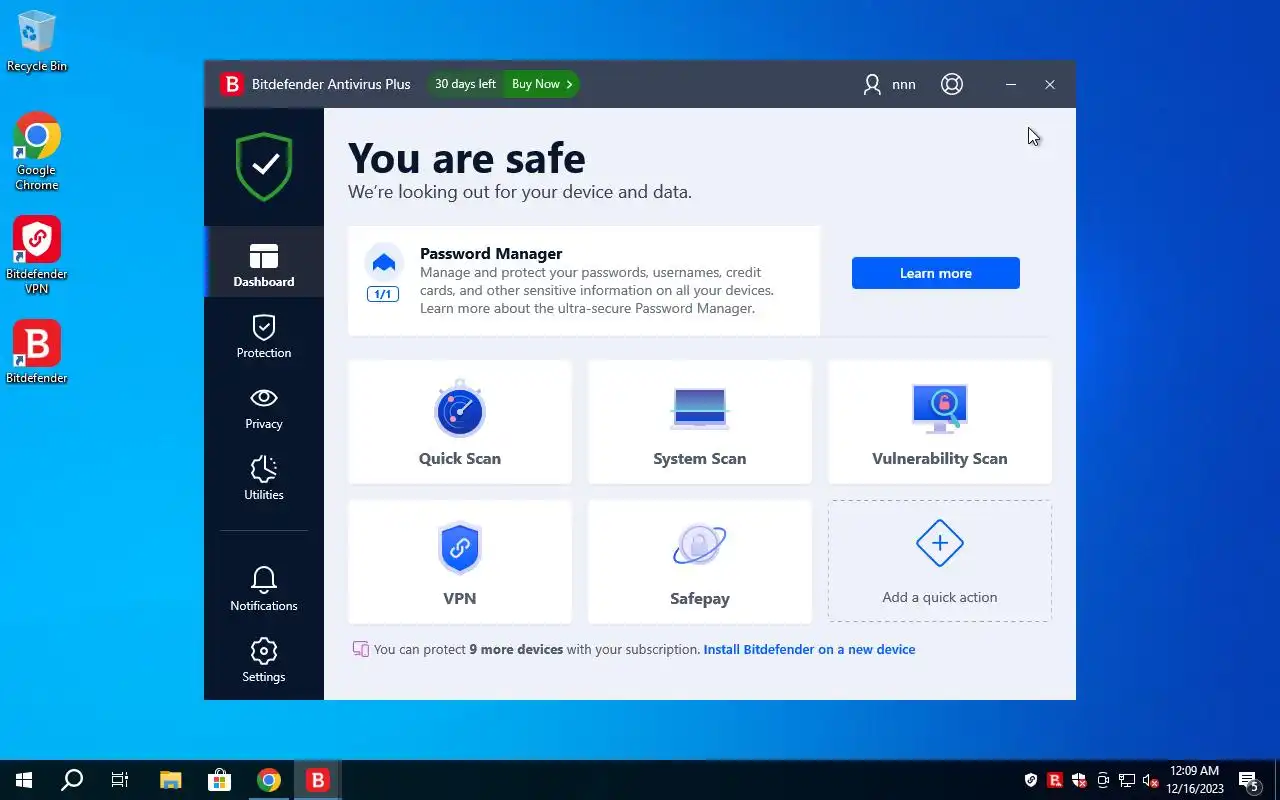This screenshot has height=800, width=1280.
Task: Start a System Scan
Action: point(700,422)
